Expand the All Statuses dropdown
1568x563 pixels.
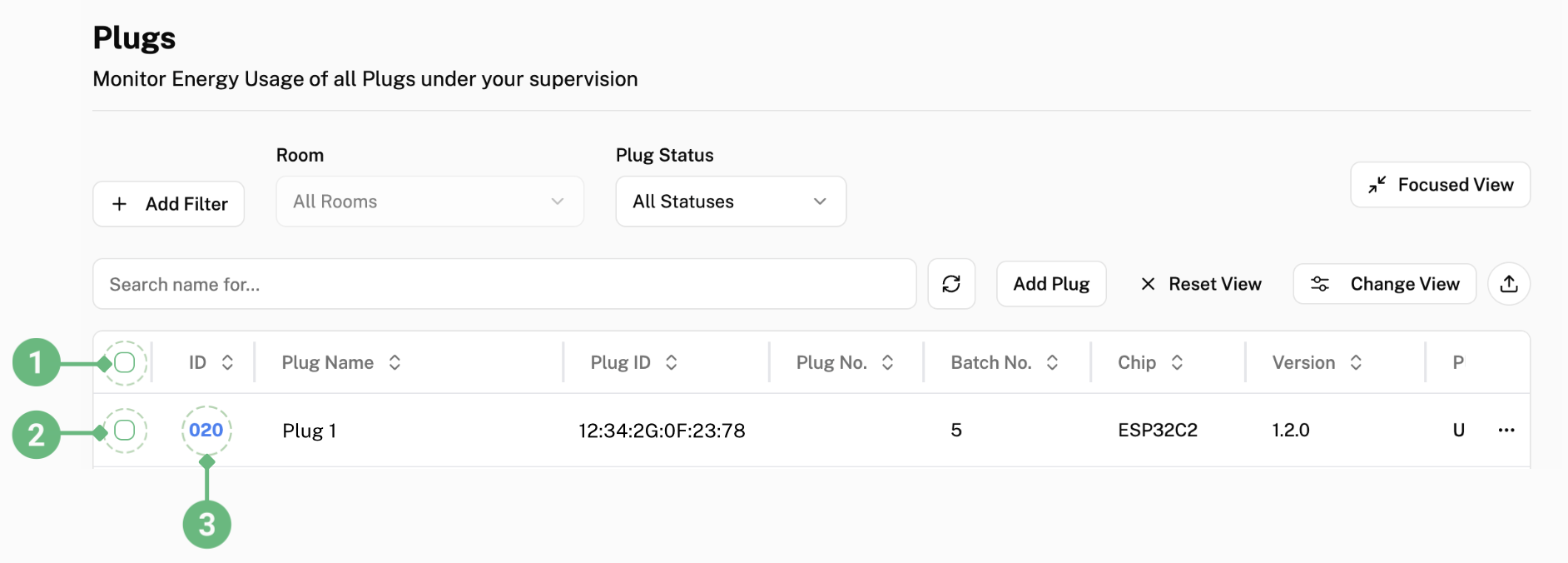pyautogui.click(x=730, y=202)
